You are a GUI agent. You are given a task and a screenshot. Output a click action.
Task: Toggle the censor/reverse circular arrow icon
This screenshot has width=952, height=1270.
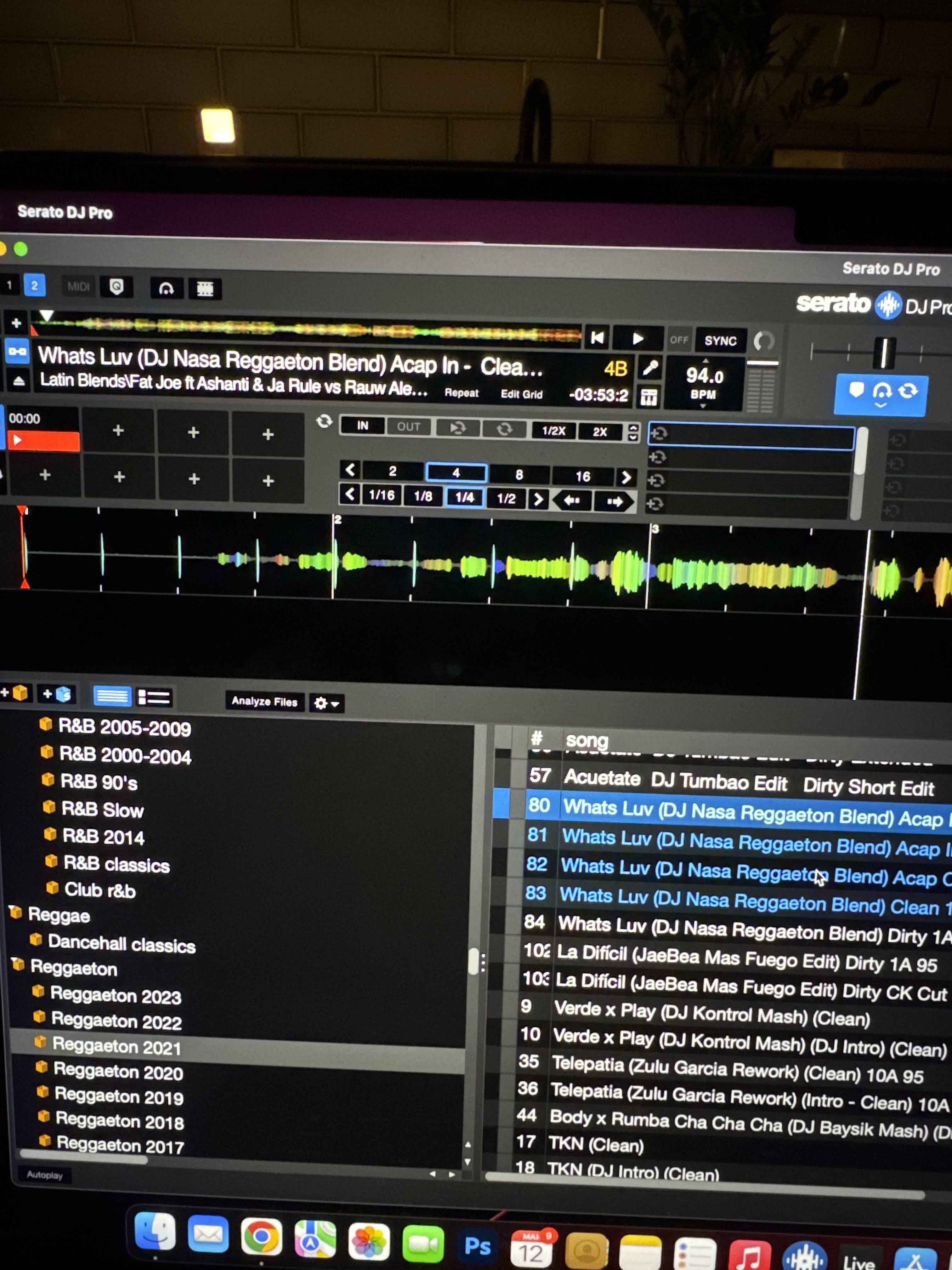coord(764,341)
